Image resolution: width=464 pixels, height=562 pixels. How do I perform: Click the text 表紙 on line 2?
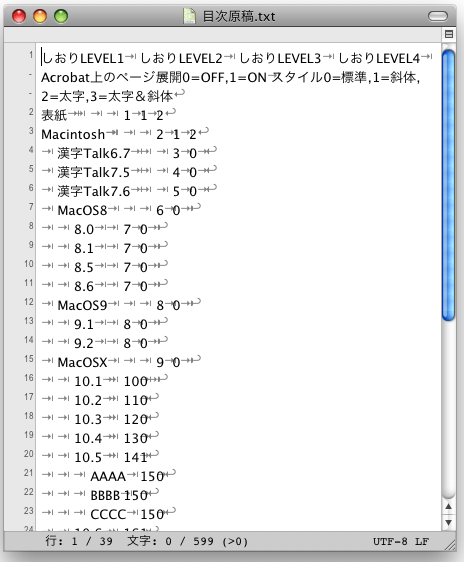(x=54, y=115)
